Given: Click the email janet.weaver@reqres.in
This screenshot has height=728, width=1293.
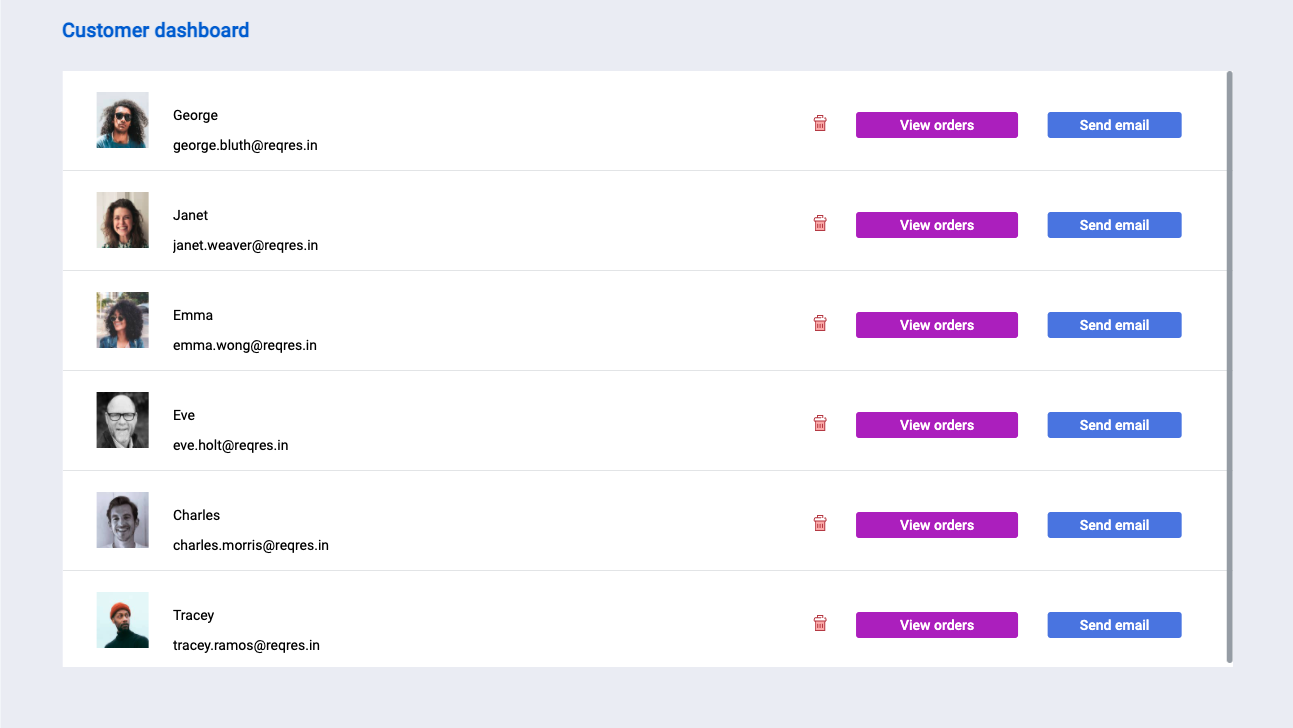Looking at the screenshot, I should [245, 245].
